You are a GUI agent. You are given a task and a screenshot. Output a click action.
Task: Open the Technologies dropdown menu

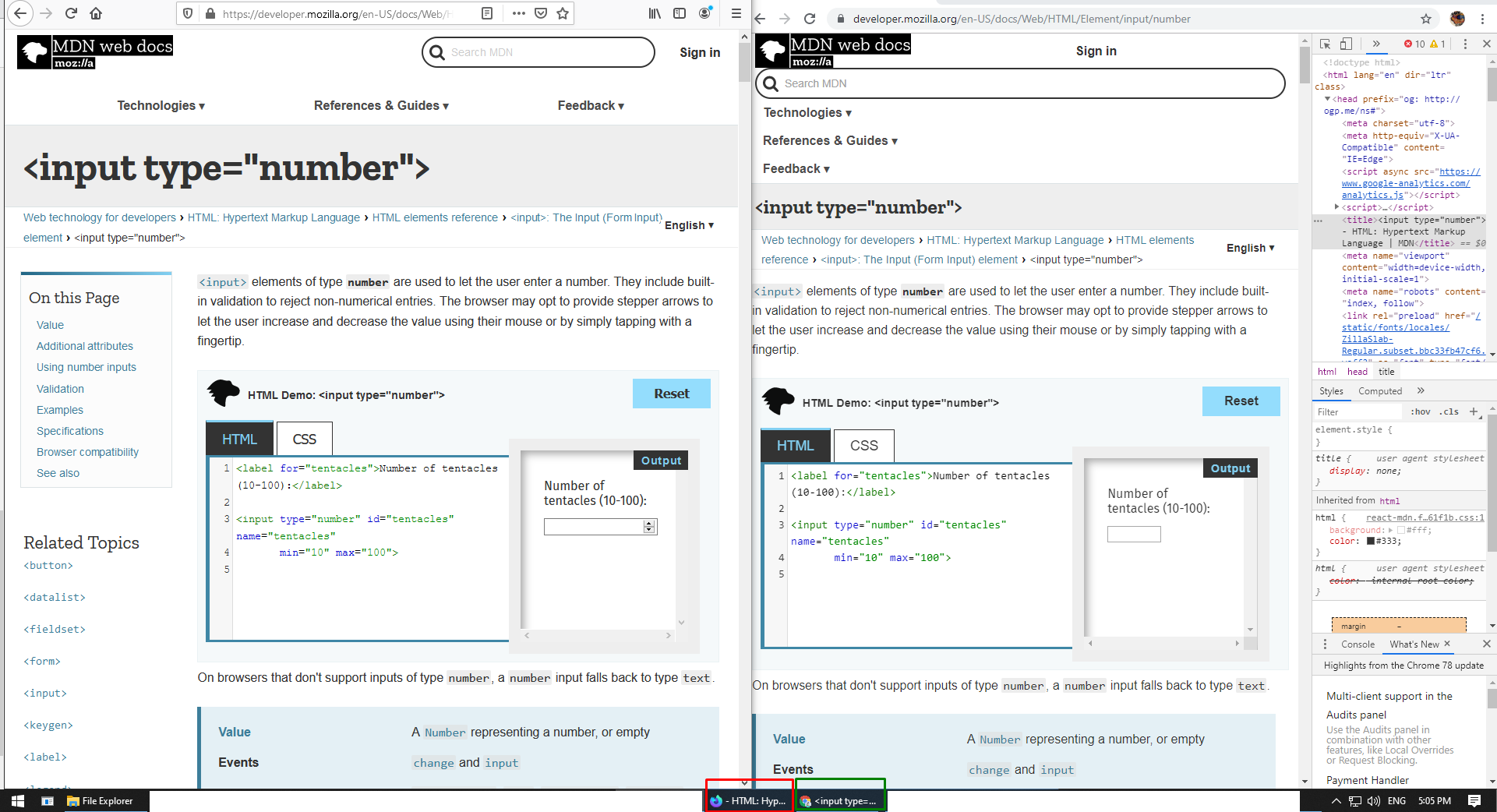pos(161,105)
